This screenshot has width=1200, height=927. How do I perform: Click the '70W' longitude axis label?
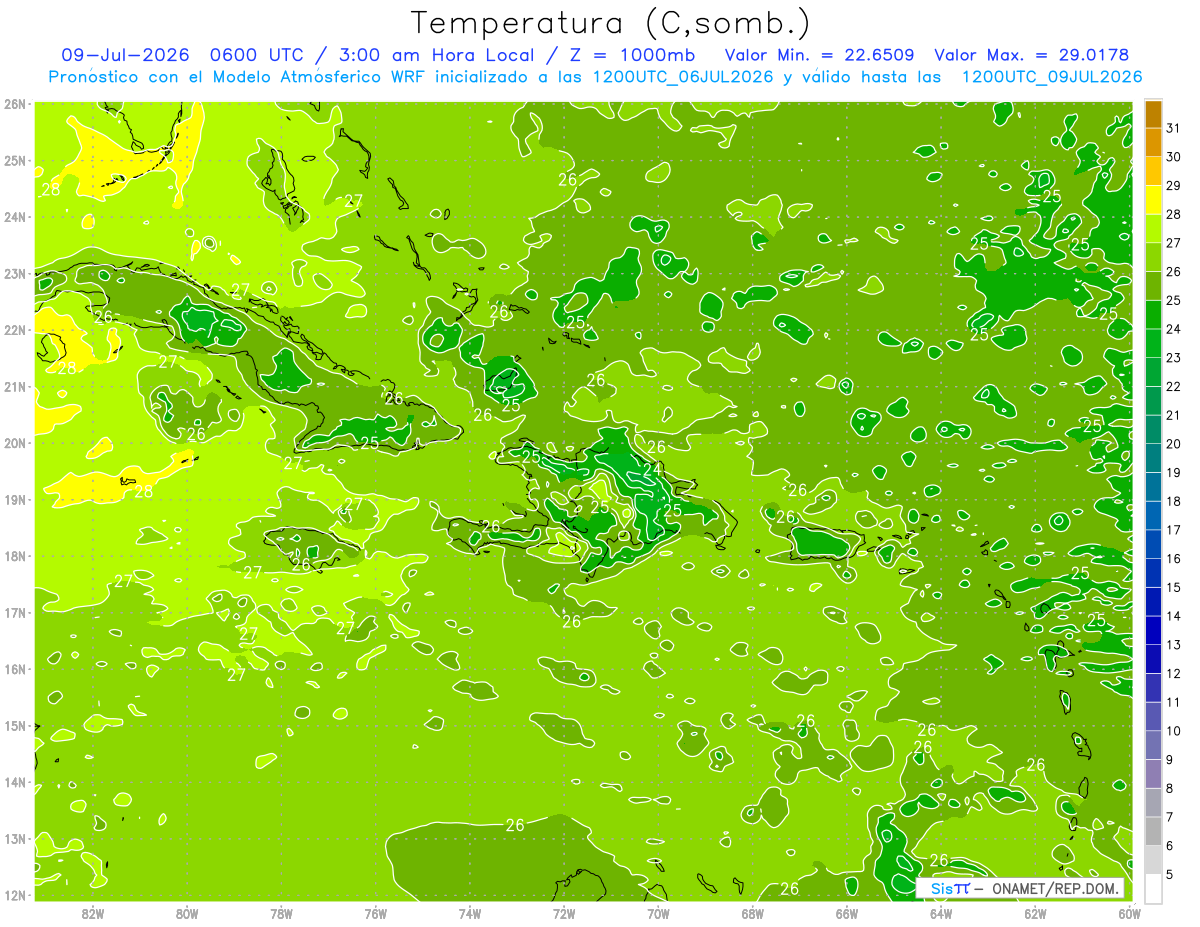(658, 912)
